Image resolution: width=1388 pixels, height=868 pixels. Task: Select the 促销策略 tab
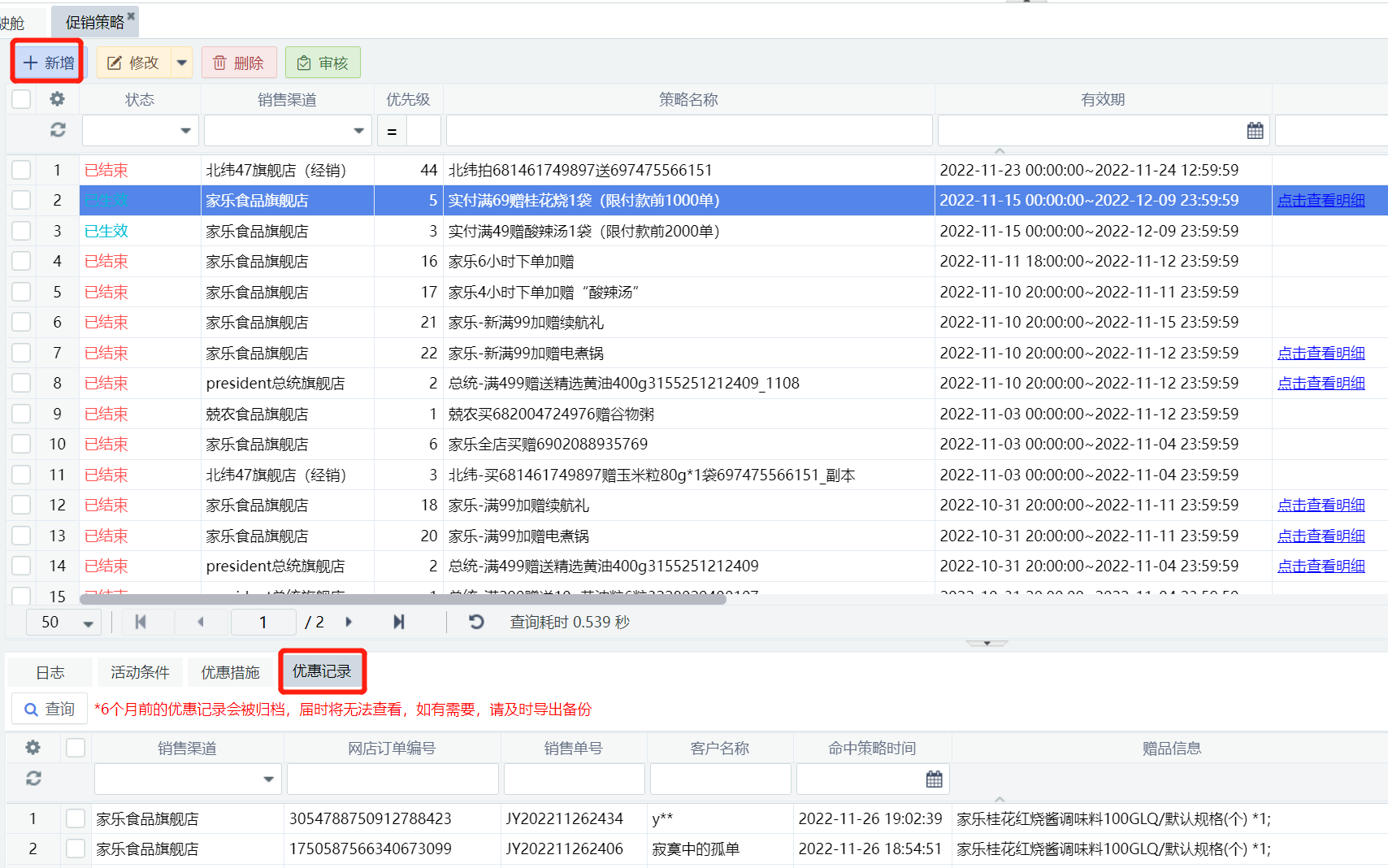(x=94, y=22)
